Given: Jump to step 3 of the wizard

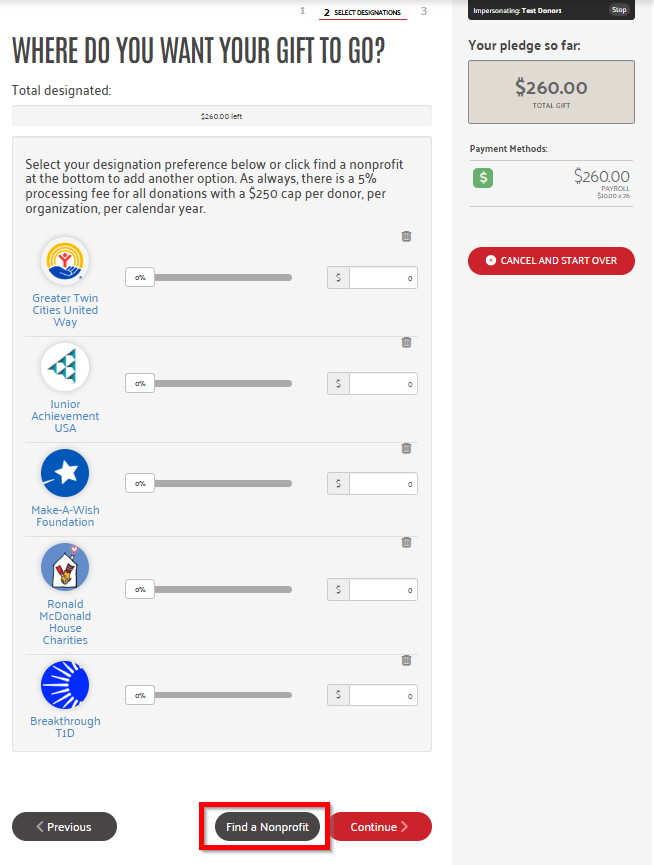Looking at the screenshot, I should (424, 11).
